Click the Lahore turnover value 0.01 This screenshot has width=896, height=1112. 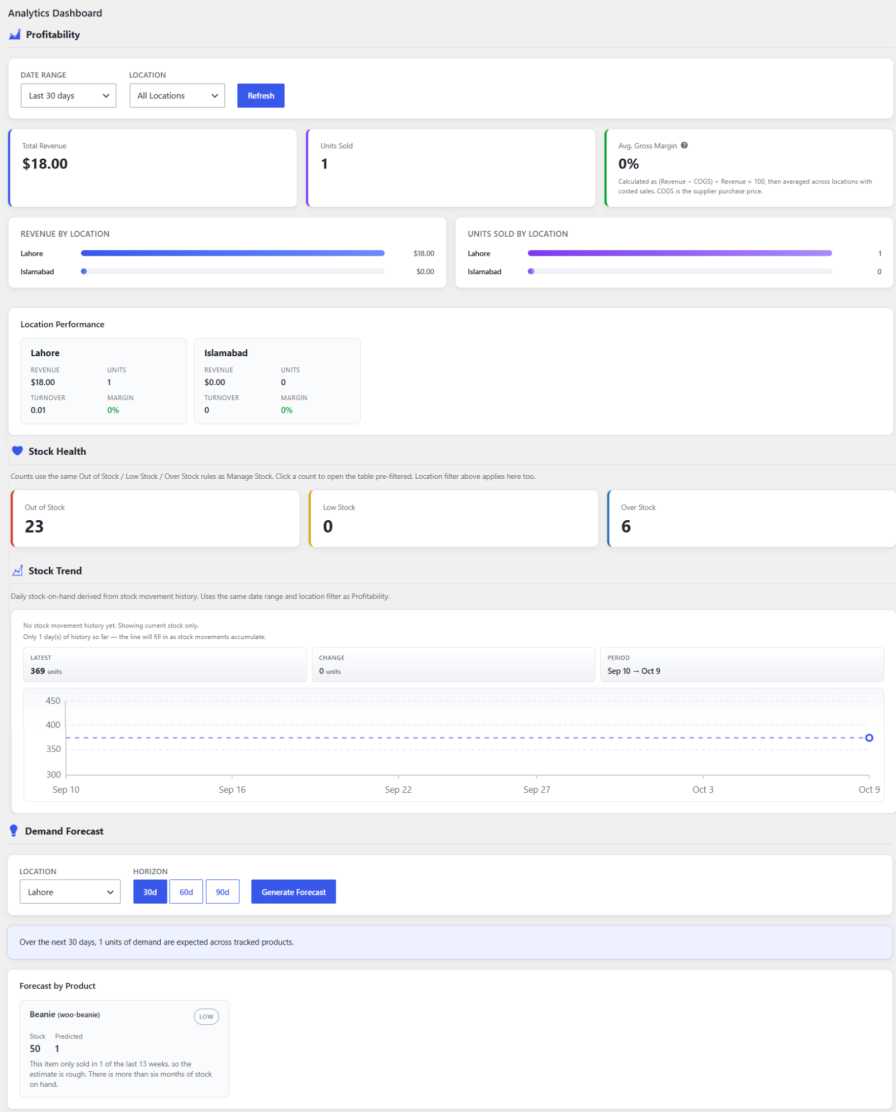point(38,410)
